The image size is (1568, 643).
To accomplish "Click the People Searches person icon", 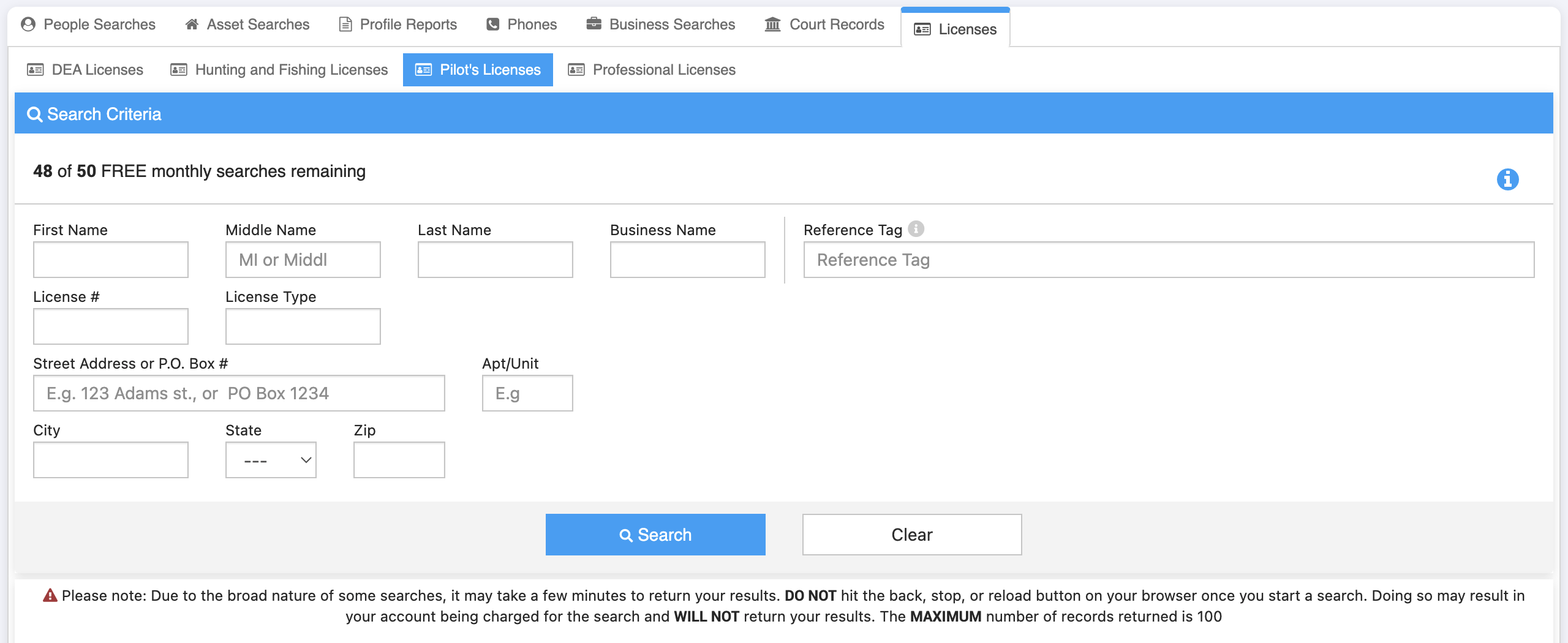I will (28, 24).
